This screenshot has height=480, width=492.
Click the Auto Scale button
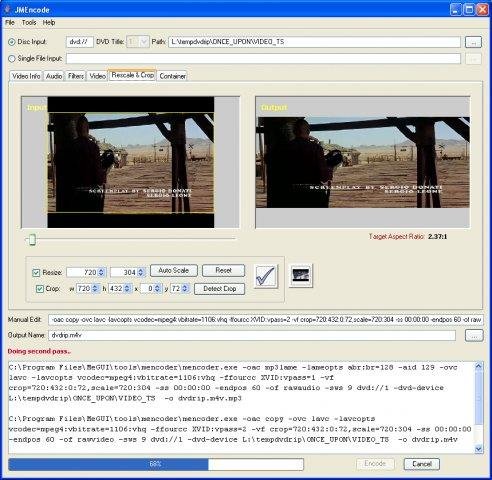pyautogui.click(x=174, y=270)
